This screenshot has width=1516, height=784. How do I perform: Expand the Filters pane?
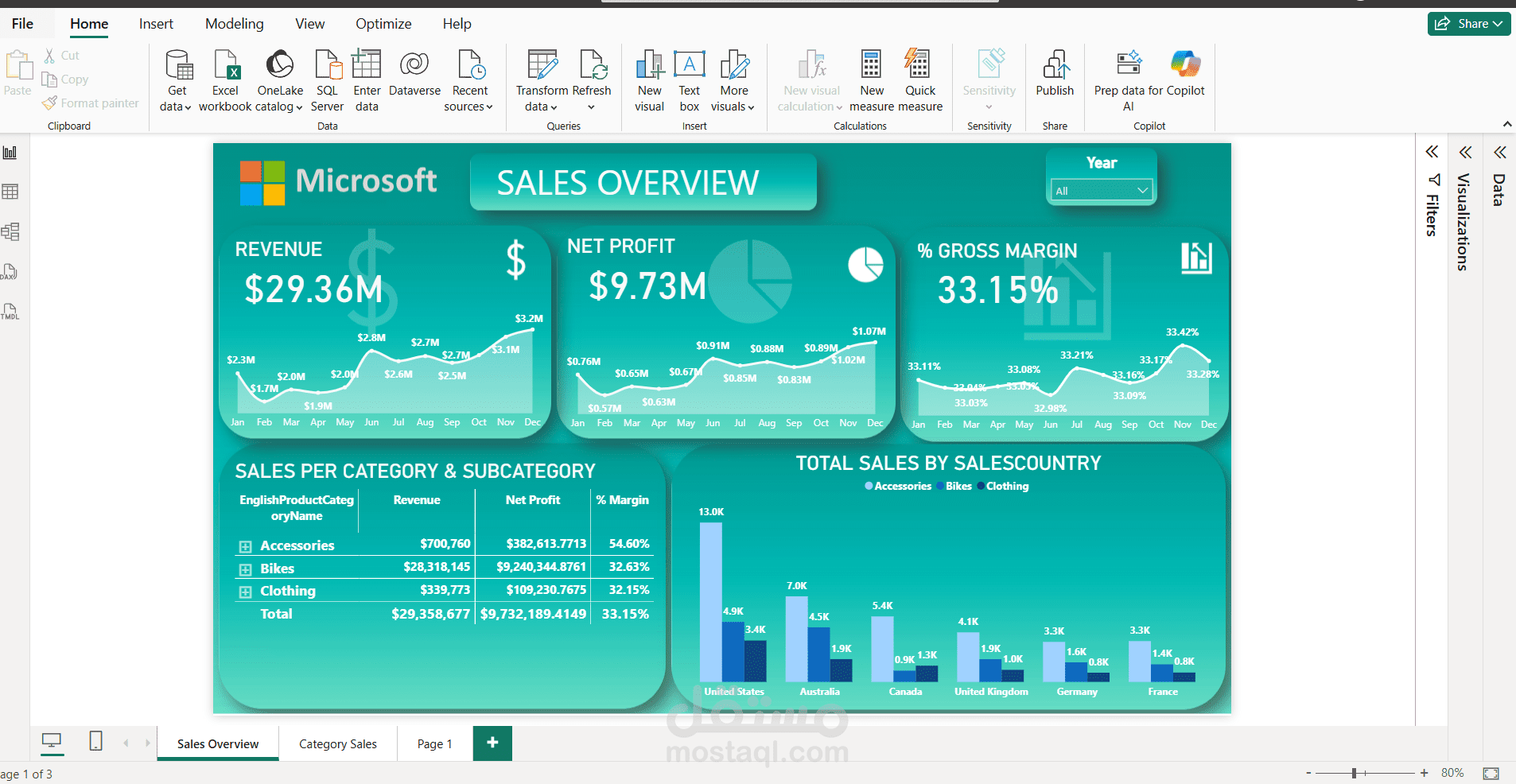coord(1432,152)
